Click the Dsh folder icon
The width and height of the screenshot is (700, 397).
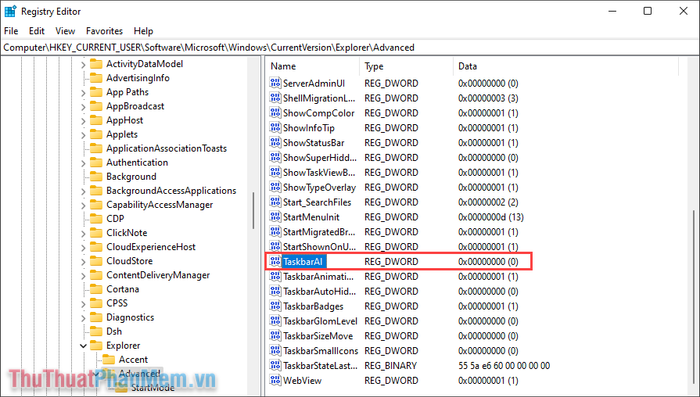point(96,331)
